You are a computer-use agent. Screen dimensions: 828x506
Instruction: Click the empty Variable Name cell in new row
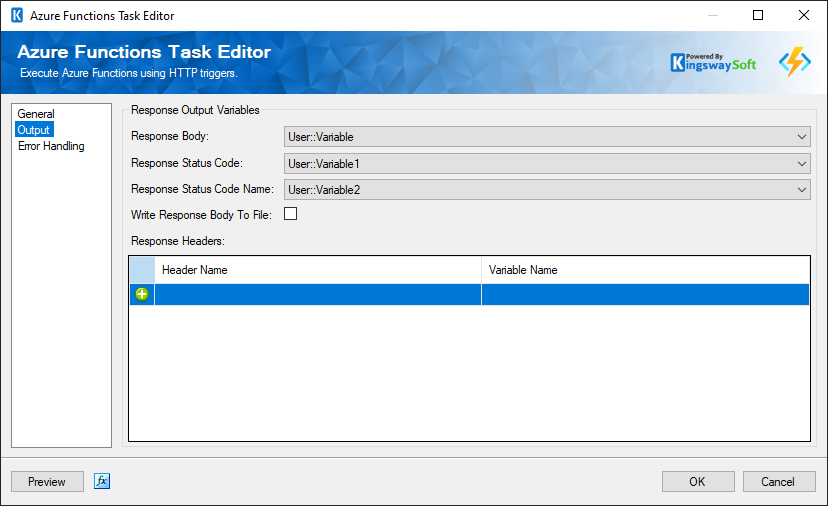pyautogui.click(x=645, y=294)
